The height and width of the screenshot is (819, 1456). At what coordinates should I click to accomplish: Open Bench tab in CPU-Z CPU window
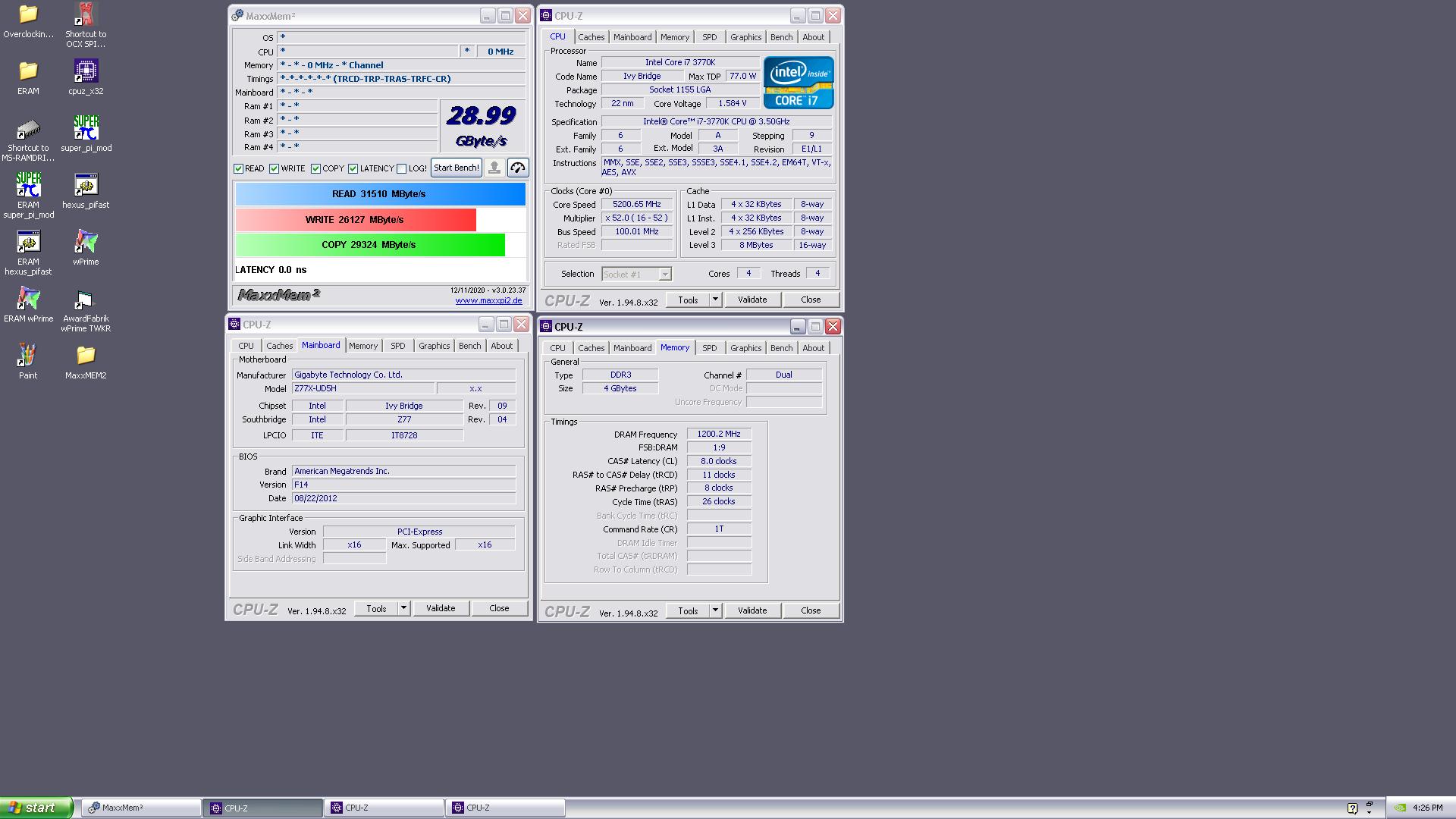[781, 37]
